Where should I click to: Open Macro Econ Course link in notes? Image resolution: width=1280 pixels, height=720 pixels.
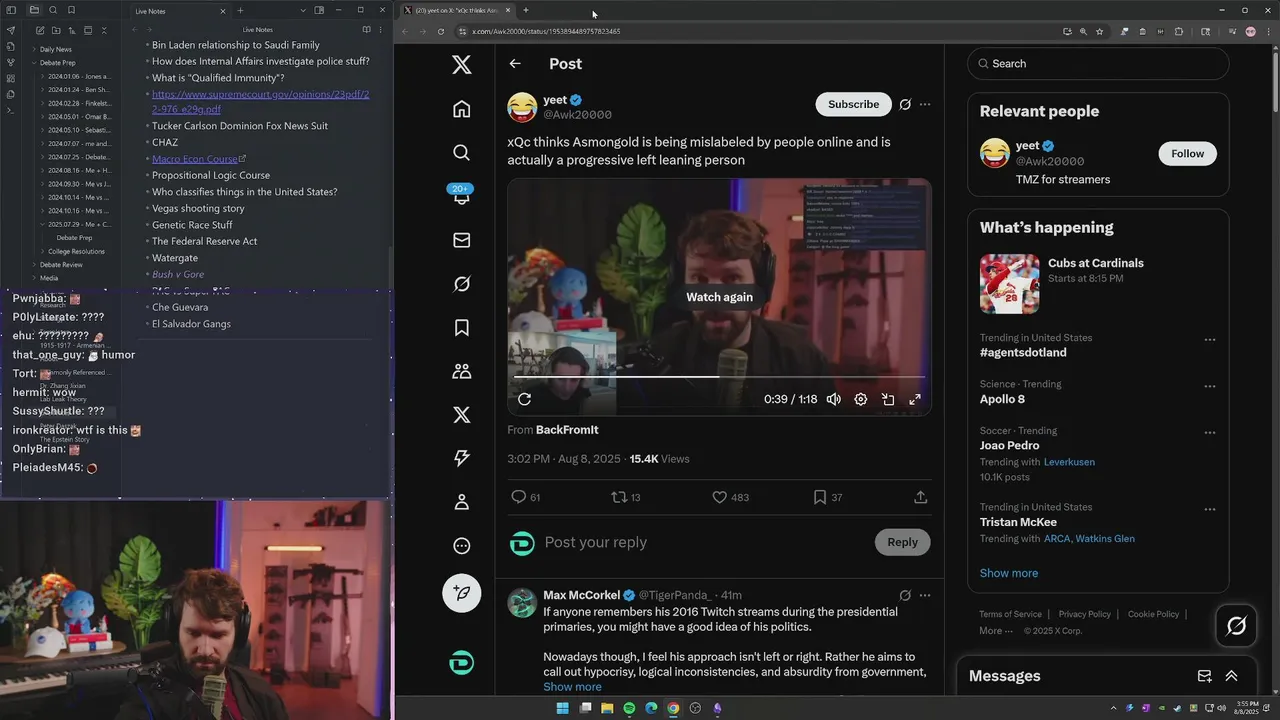[x=195, y=159]
